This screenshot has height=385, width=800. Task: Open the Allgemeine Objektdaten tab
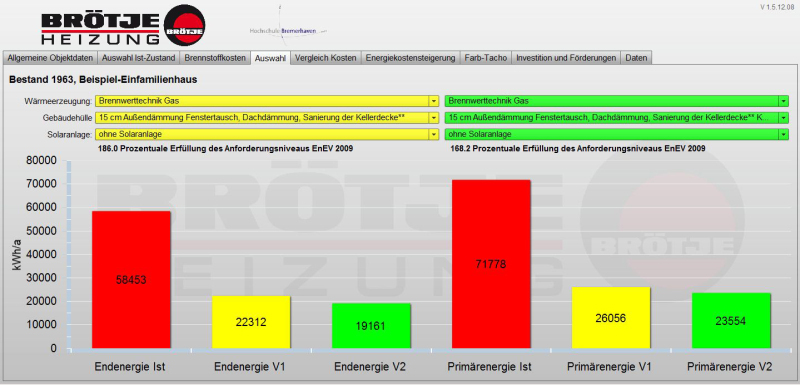click(x=50, y=58)
